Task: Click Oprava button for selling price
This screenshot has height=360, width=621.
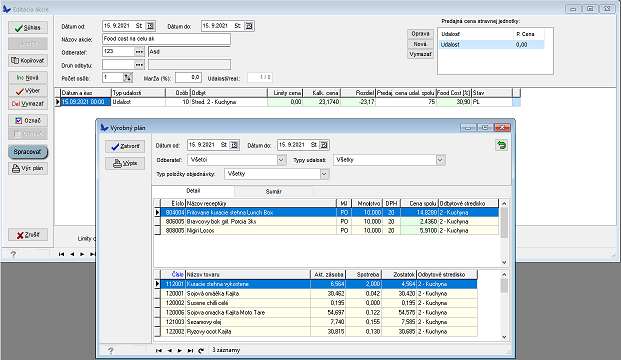Action: [420, 34]
